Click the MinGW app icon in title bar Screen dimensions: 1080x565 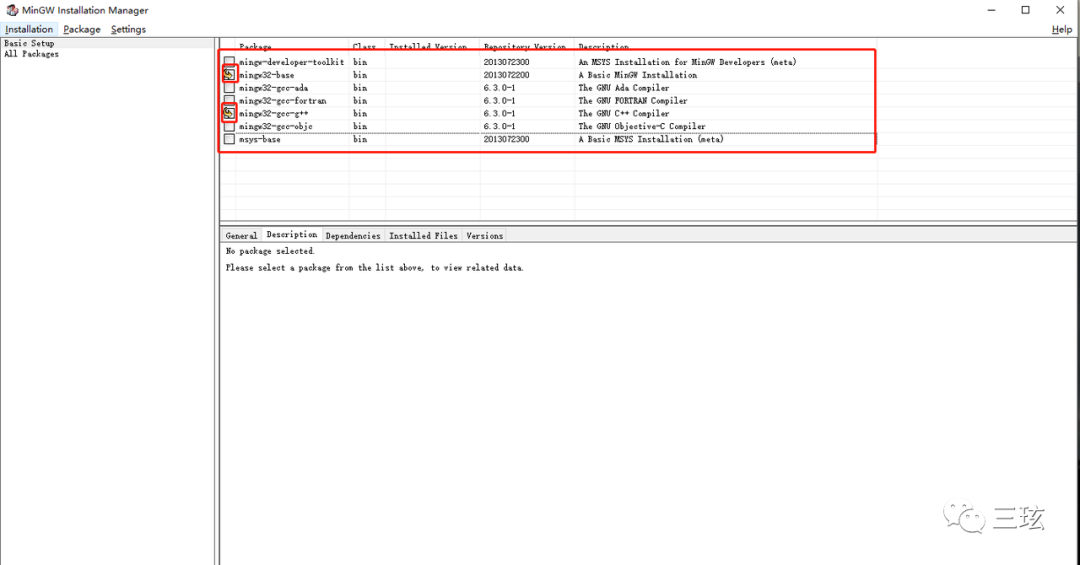[x=11, y=10]
